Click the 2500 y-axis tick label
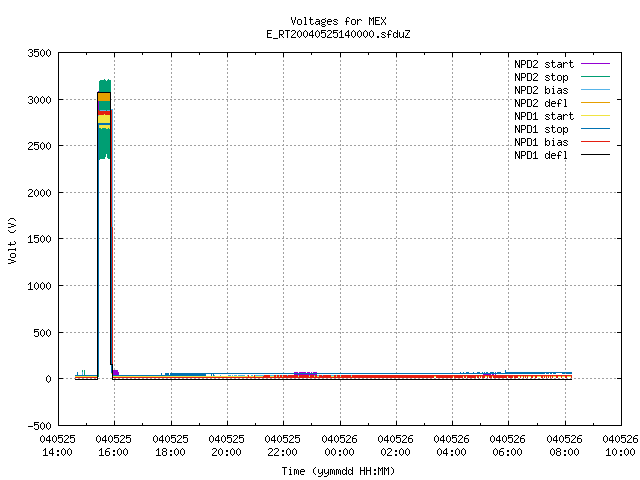Image resolution: width=640 pixels, height=480 pixels. [x=40, y=146]
